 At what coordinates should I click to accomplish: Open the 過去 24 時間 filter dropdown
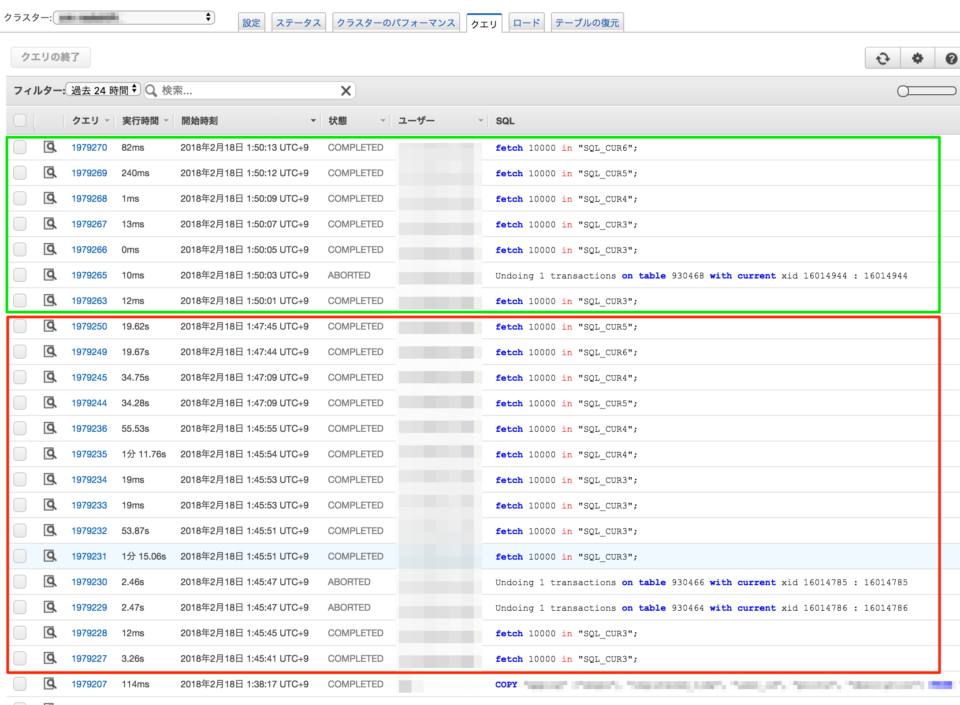pyautogui.click(x=103, y=90)
